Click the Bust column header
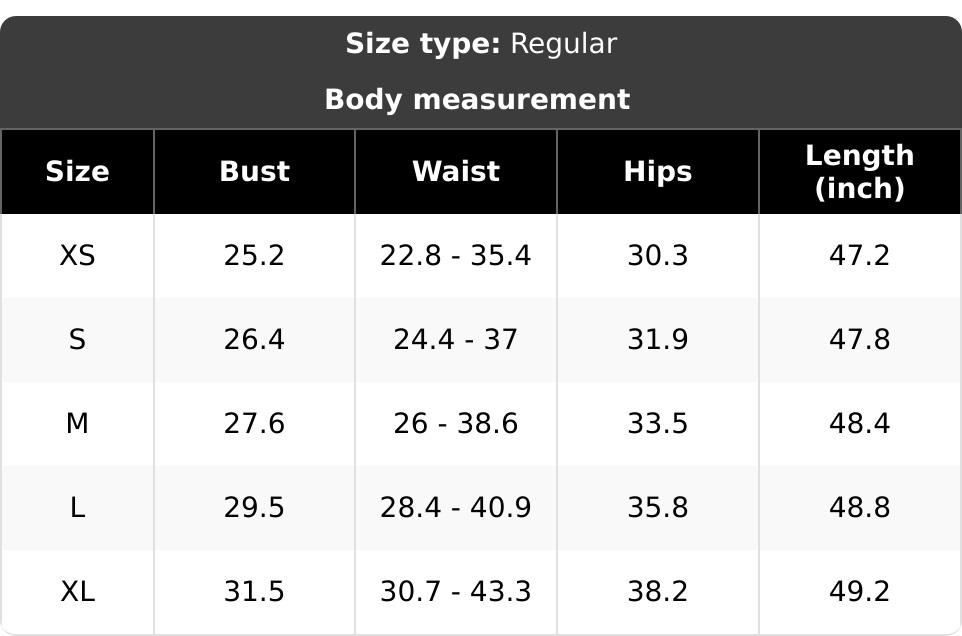The height and width of the screenshot is (636, 962). (x=255, y=172)
